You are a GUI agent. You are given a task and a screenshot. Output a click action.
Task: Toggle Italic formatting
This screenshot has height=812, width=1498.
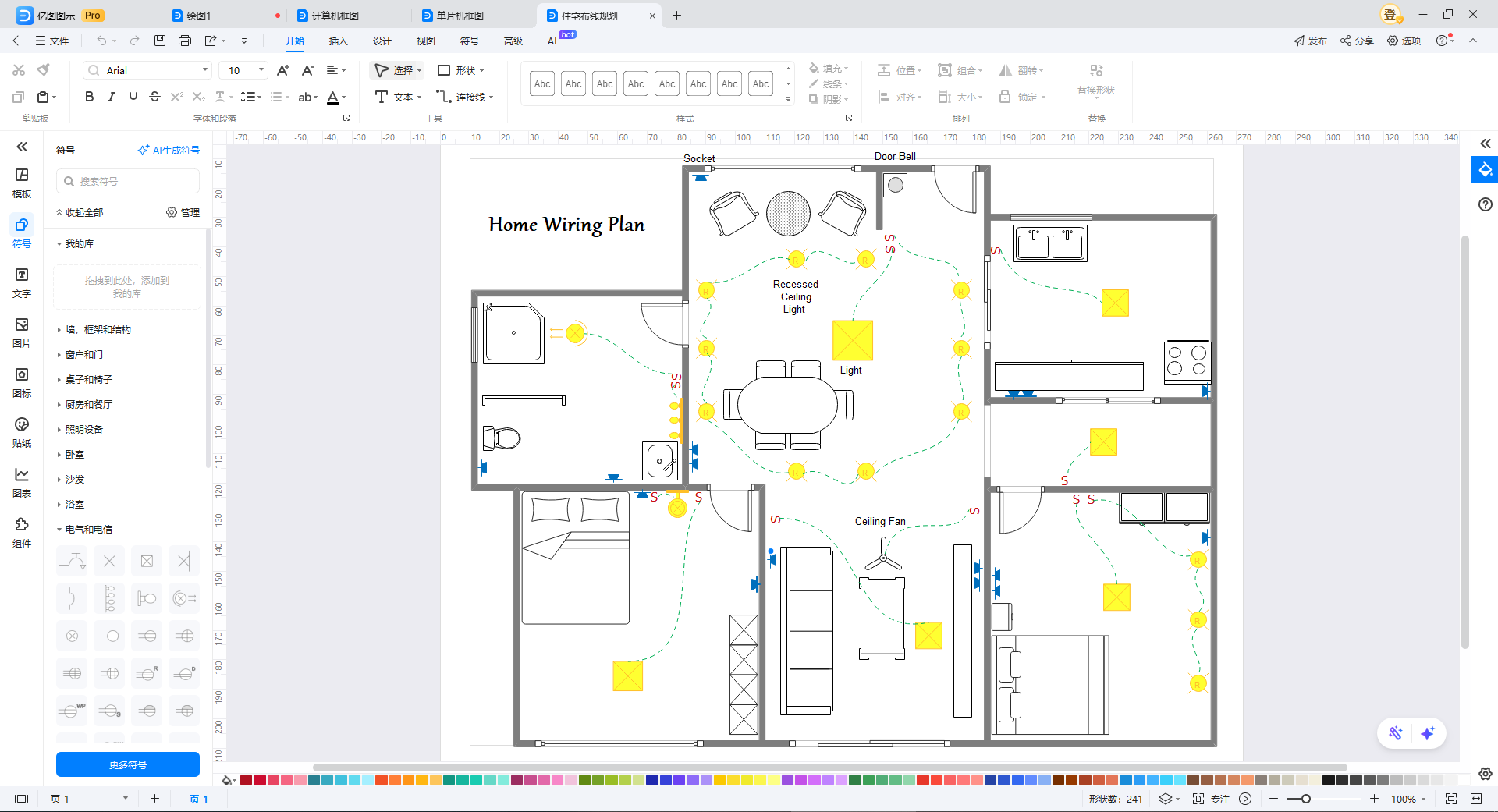pyautogui.click(x=111, y=97)
